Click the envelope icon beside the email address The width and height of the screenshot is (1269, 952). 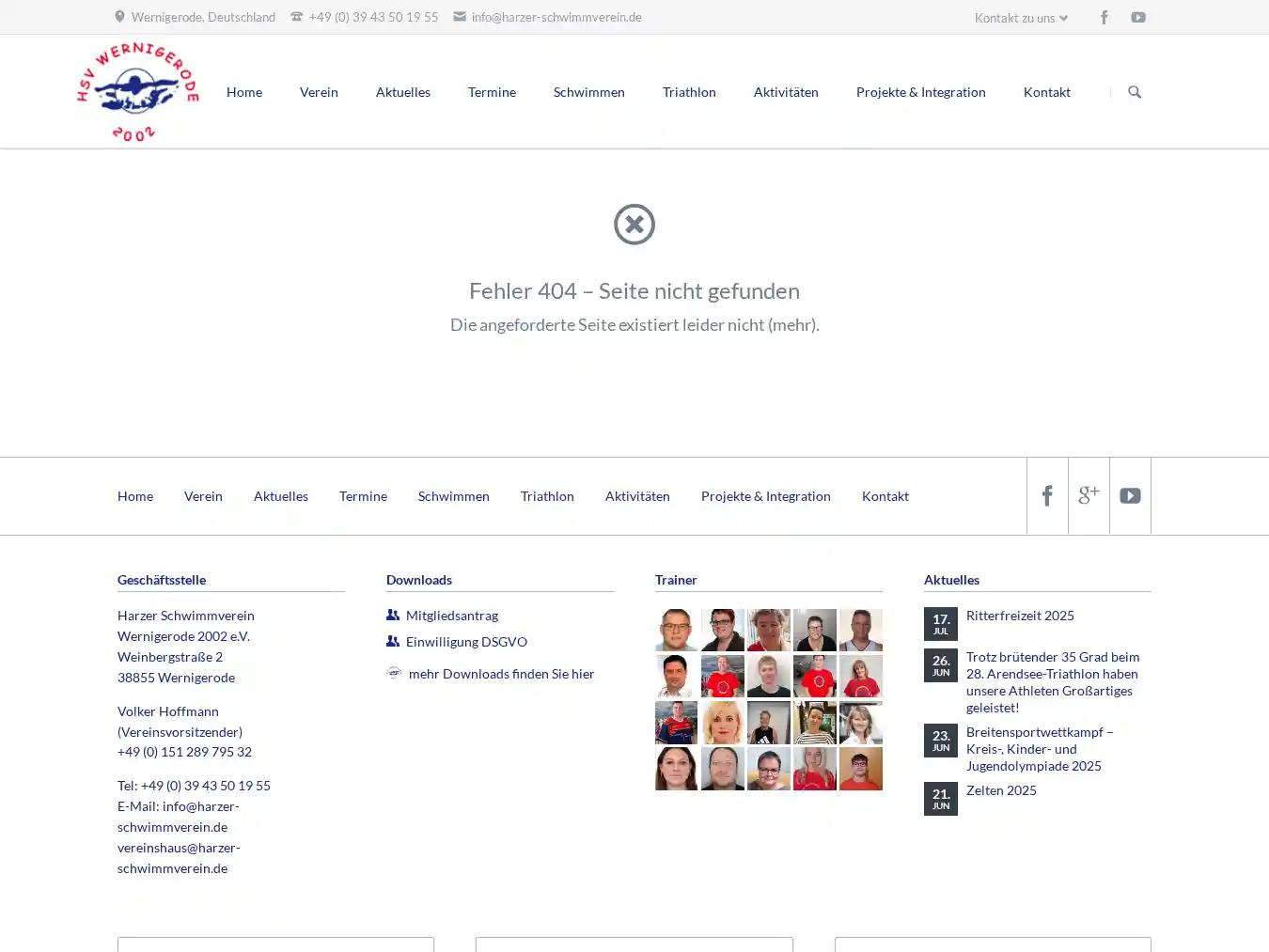[459, 16]
